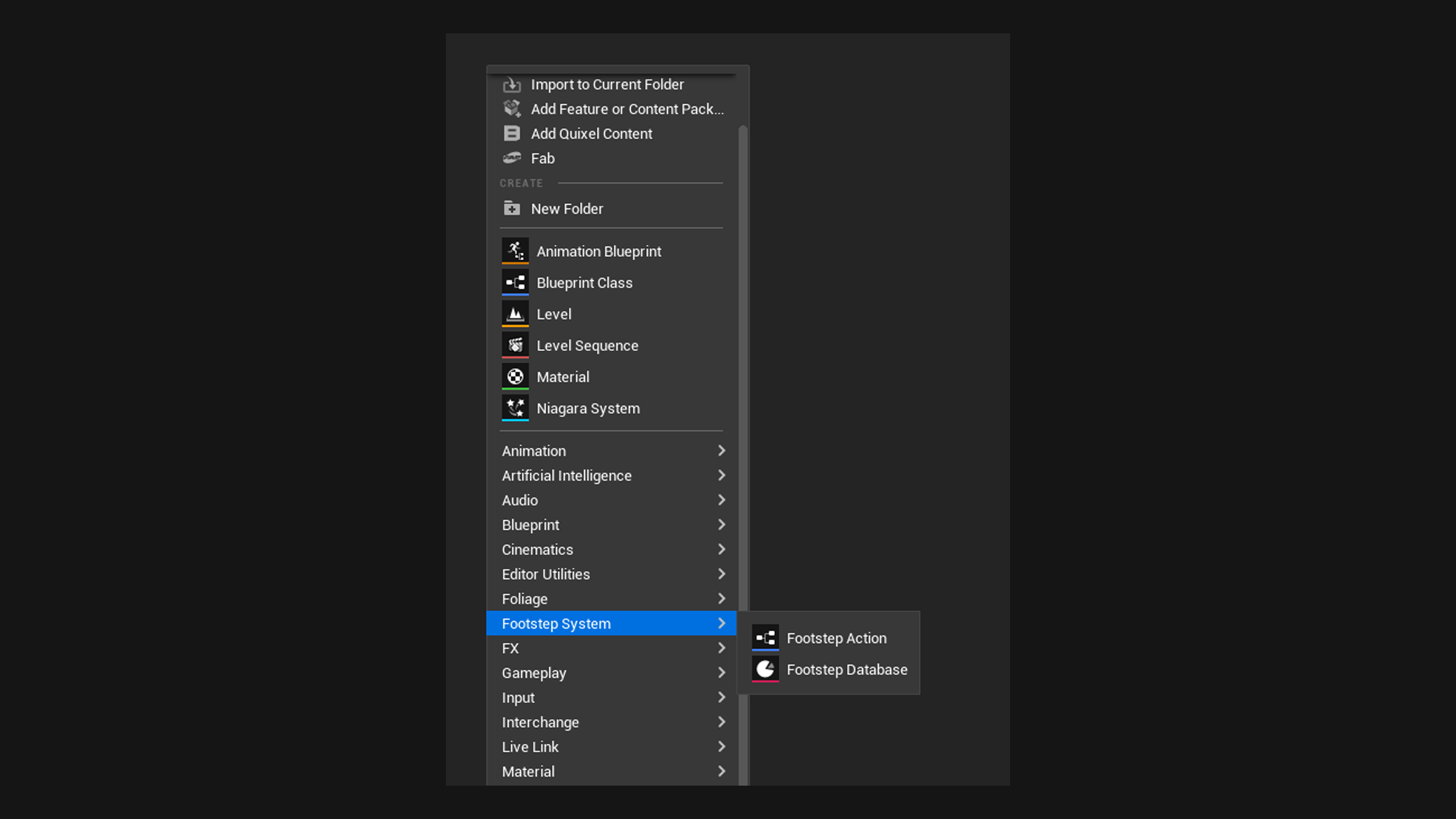The width and height of the screenshot is (1456, 819).
Task: Create a Material from the basic assets list
Action: tap(611, 377)
